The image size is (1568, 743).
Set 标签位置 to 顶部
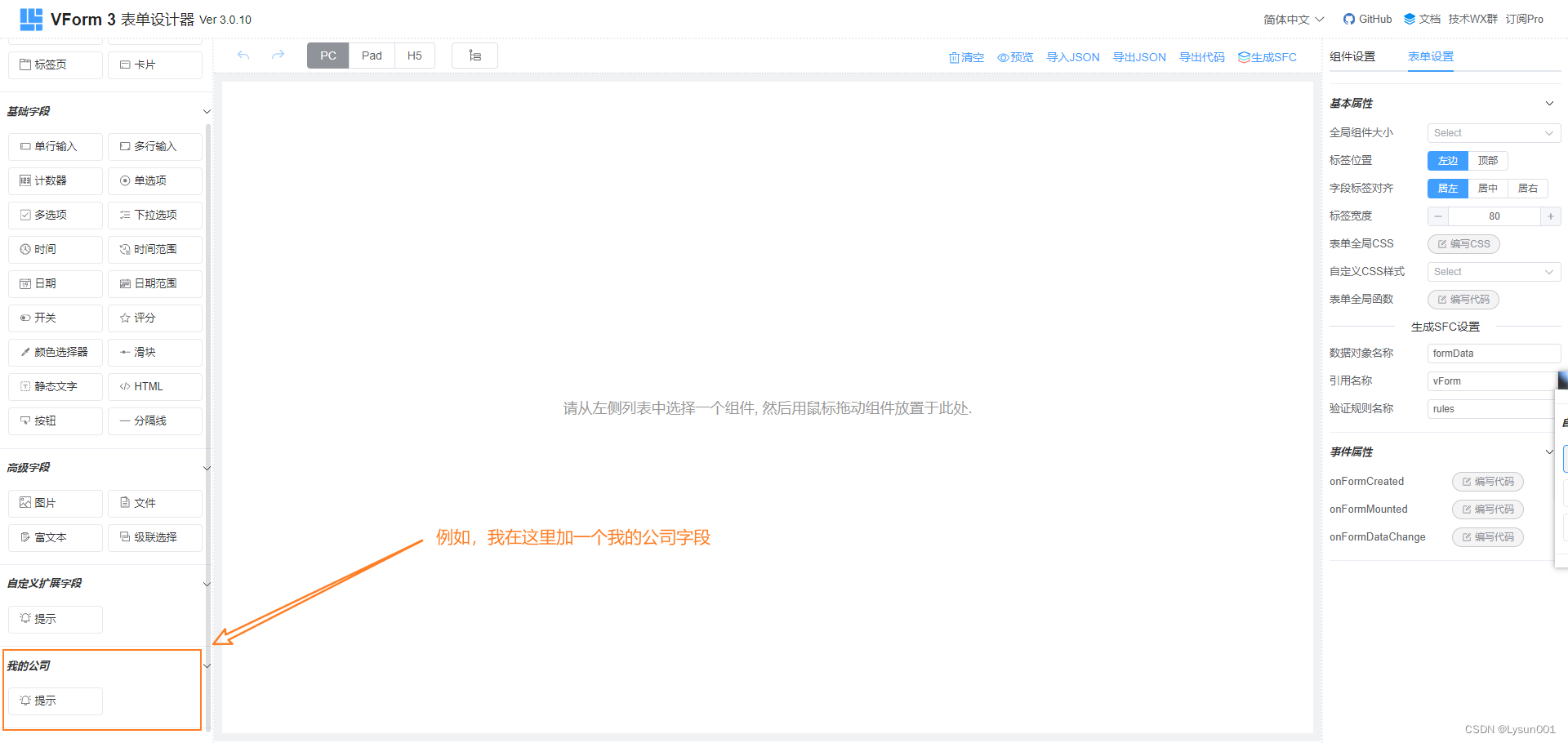tap(1488, 160)
